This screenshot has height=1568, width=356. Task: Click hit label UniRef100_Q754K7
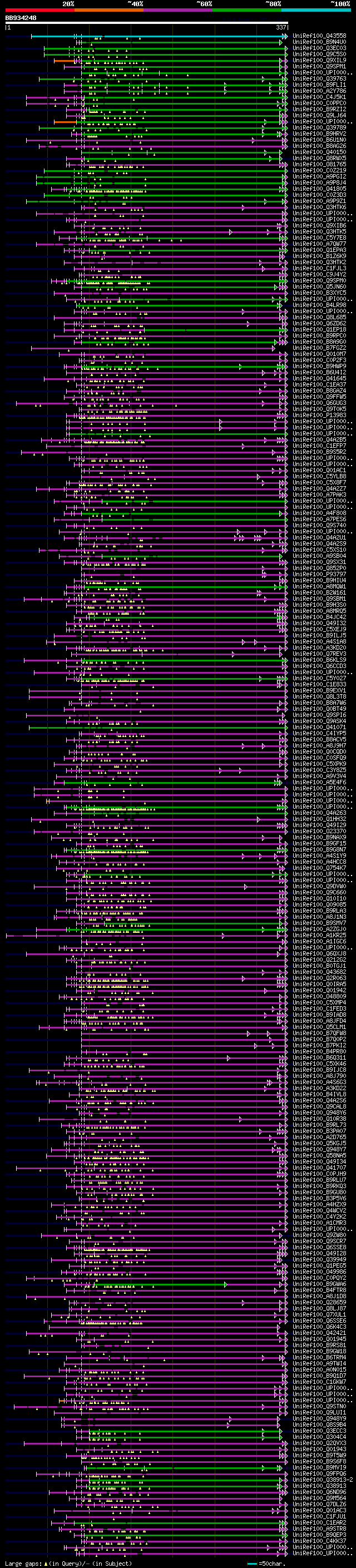click(x=319, y=868)
